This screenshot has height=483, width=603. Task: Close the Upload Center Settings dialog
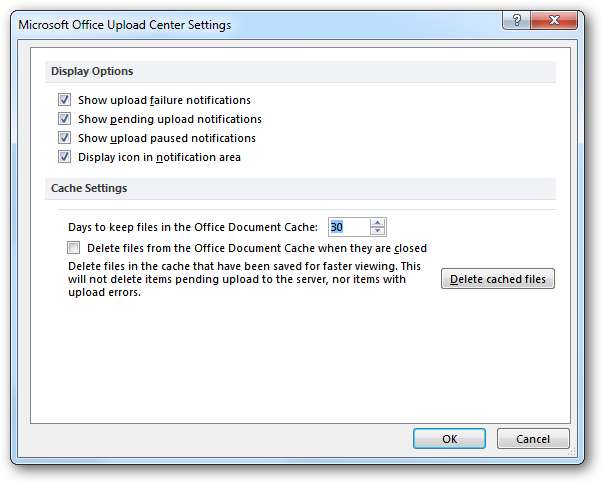559,23
